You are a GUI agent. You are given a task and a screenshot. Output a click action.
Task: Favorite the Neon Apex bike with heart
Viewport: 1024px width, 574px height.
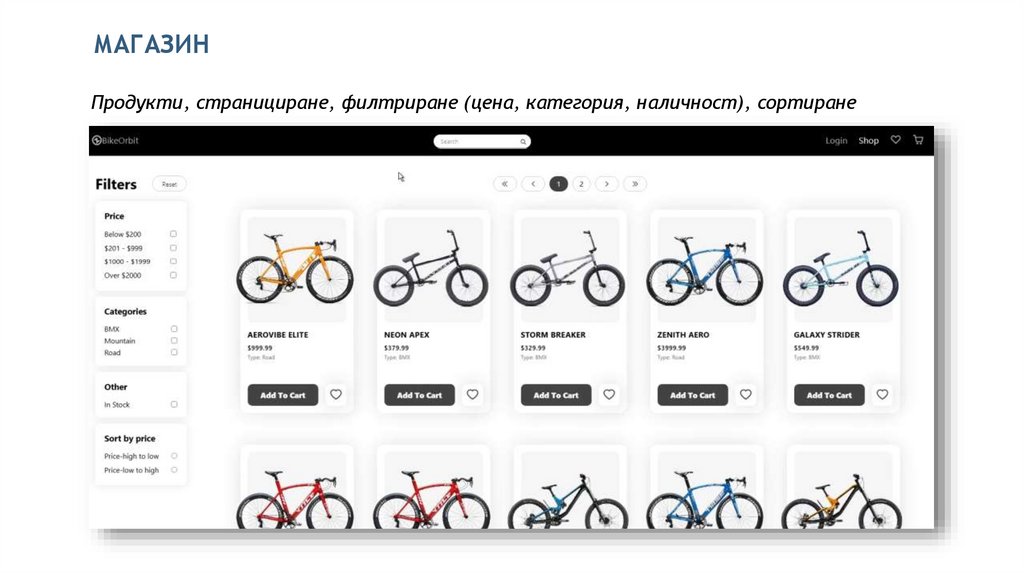(x=472, y=394)
